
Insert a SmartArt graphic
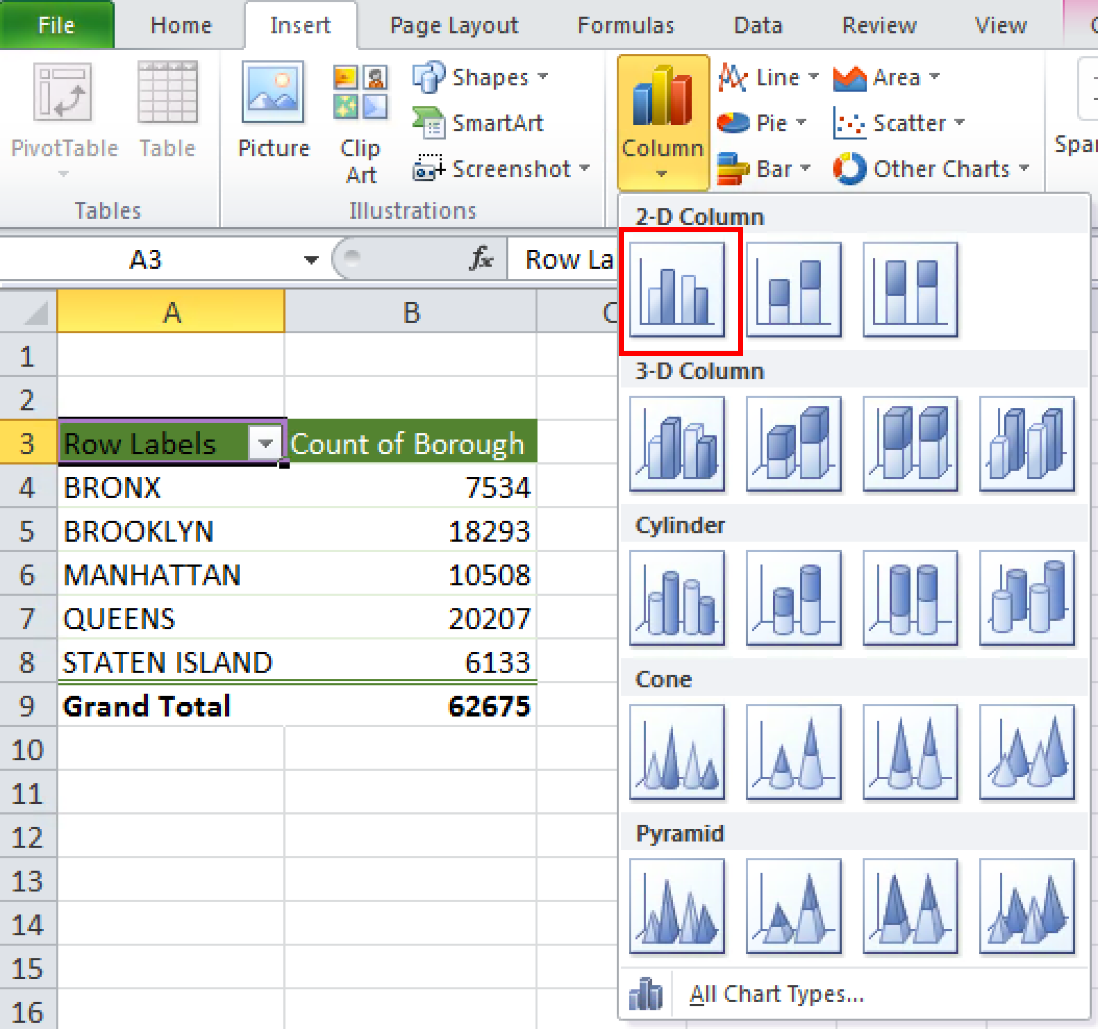point(478,123)
